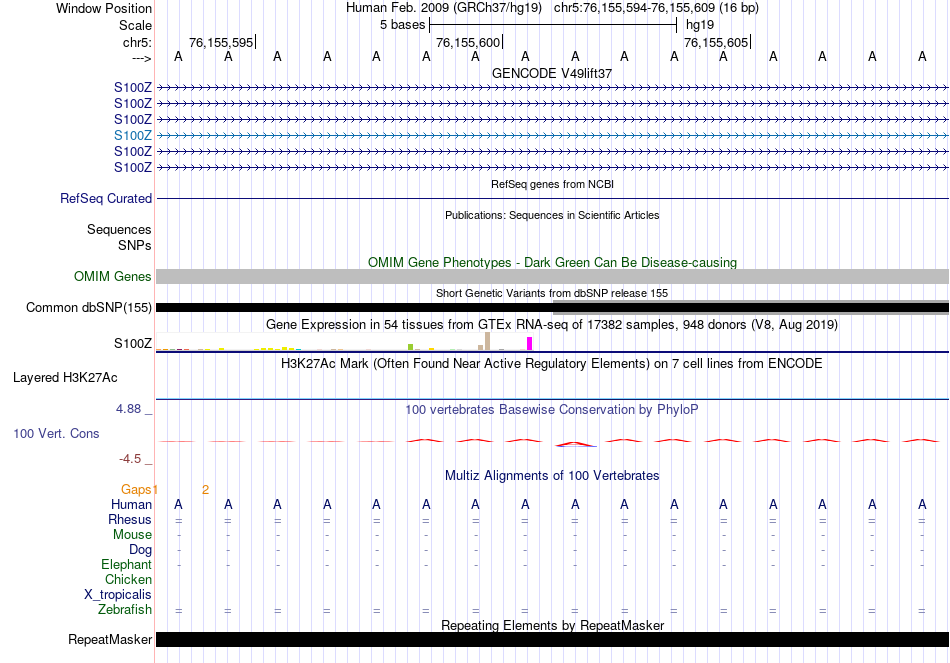This screenshot has width=950, height=663.
Task: Open the GTEx Gene Expression track title
Action: [x=552, y=325]
